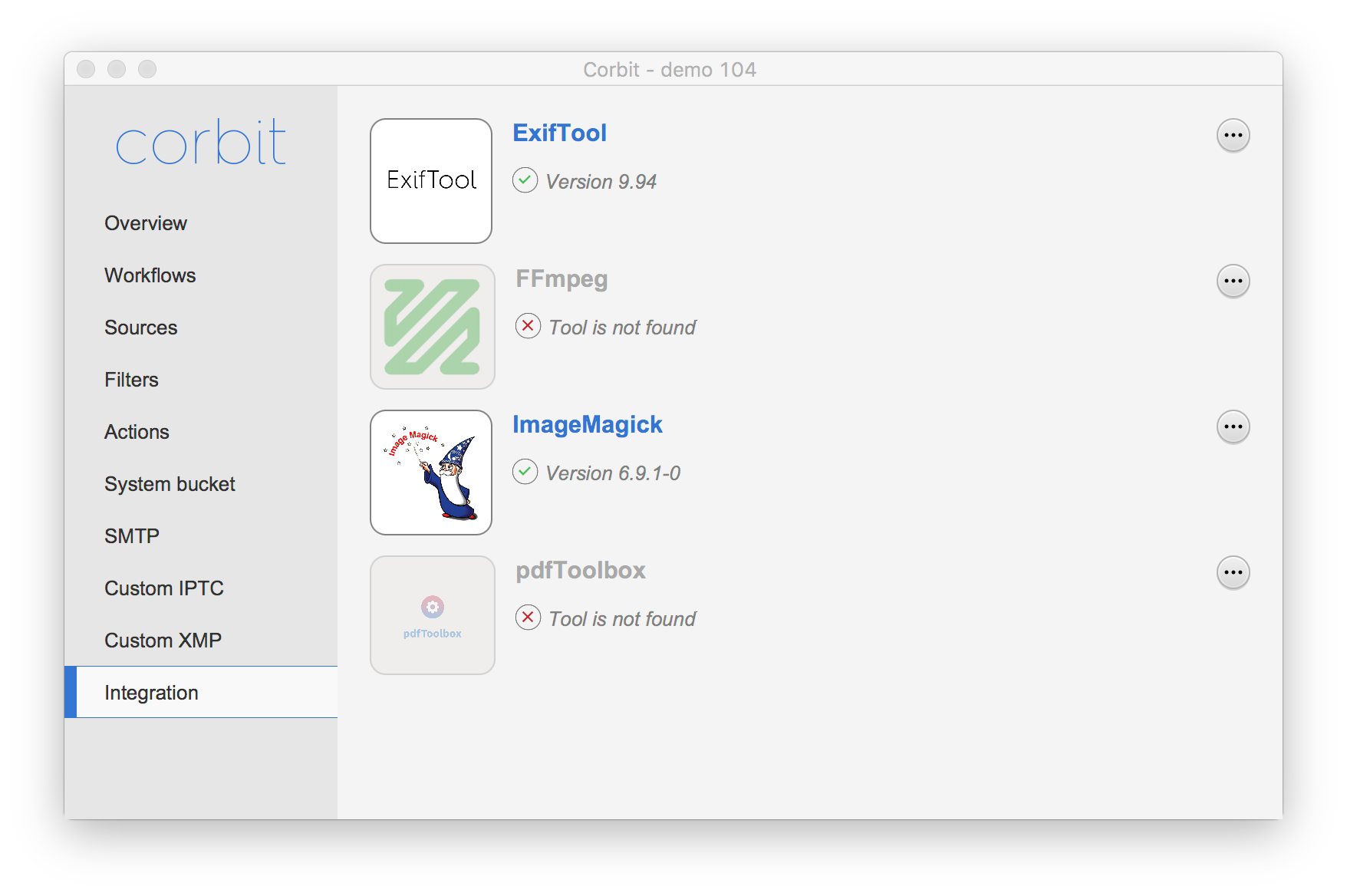
Task: Click the green checkmark next to Version 9.94
Action: pos(525,180)
